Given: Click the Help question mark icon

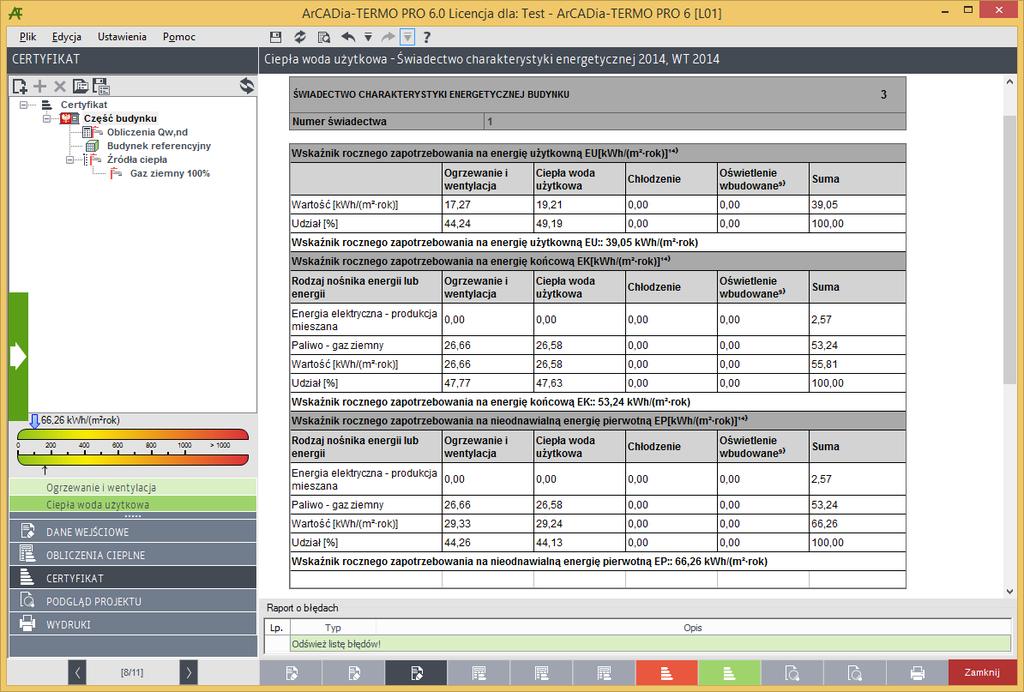Looking at the screenshot, I should point(426,37).
